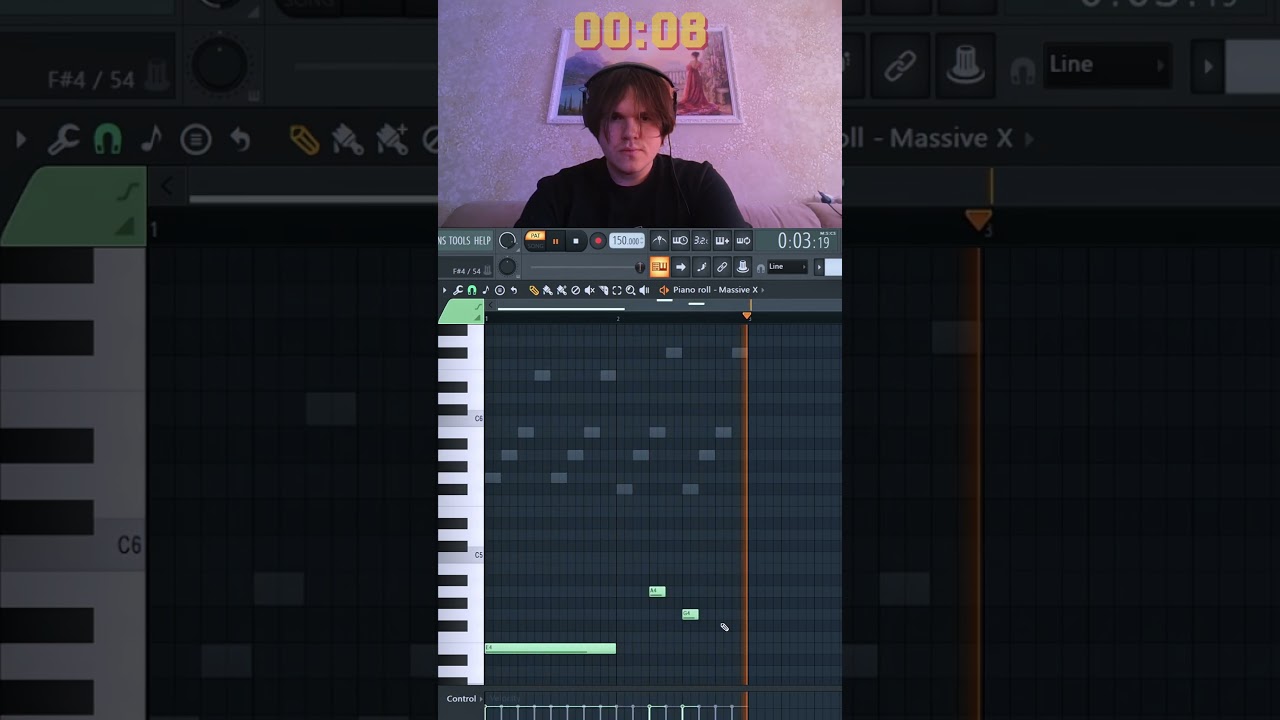Image resolution: width=1280 pixels, height=720 pixels.
Task: Click the 150.000 tempo field
Action: click(627, 241)
